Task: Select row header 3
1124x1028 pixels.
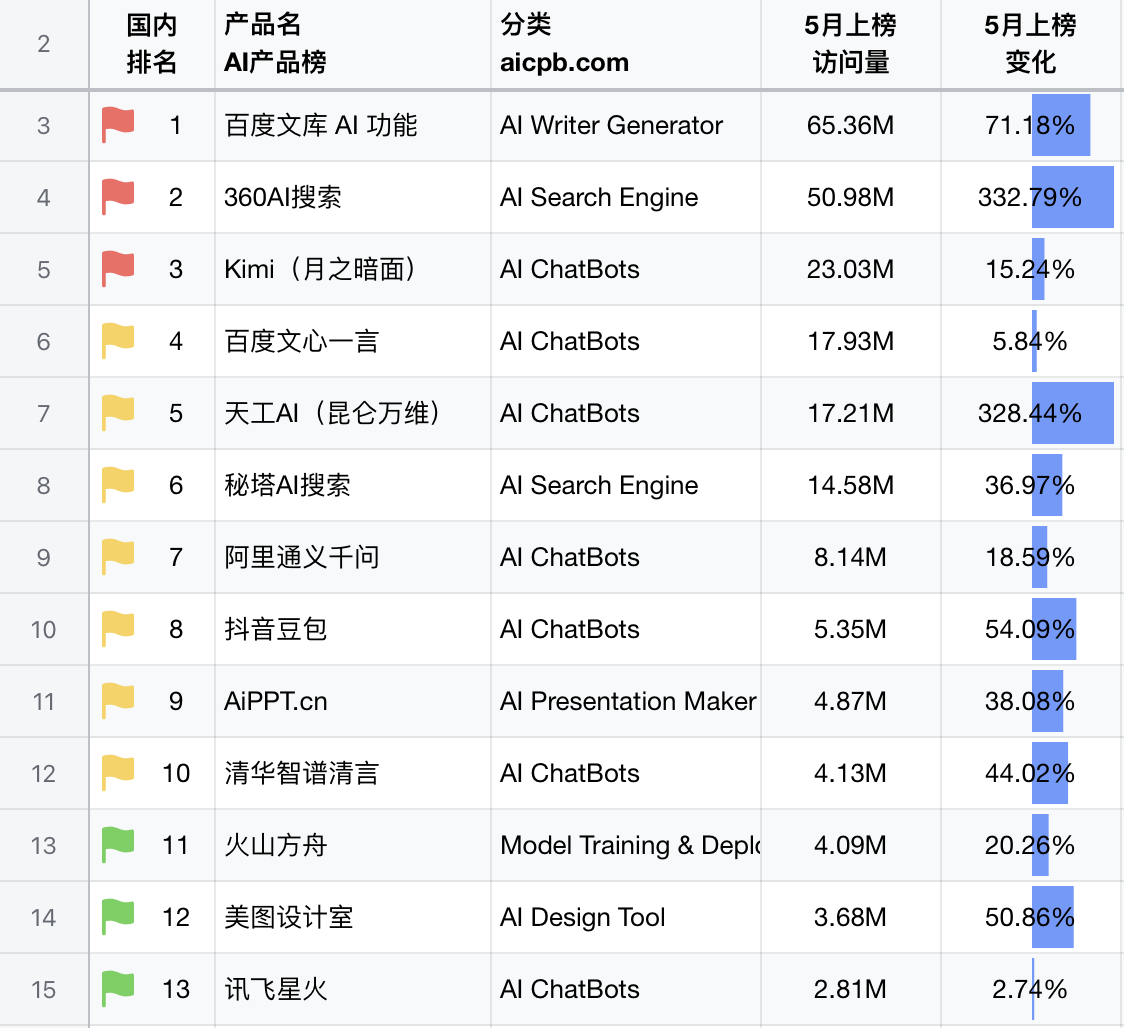Action: coord(44,125)
